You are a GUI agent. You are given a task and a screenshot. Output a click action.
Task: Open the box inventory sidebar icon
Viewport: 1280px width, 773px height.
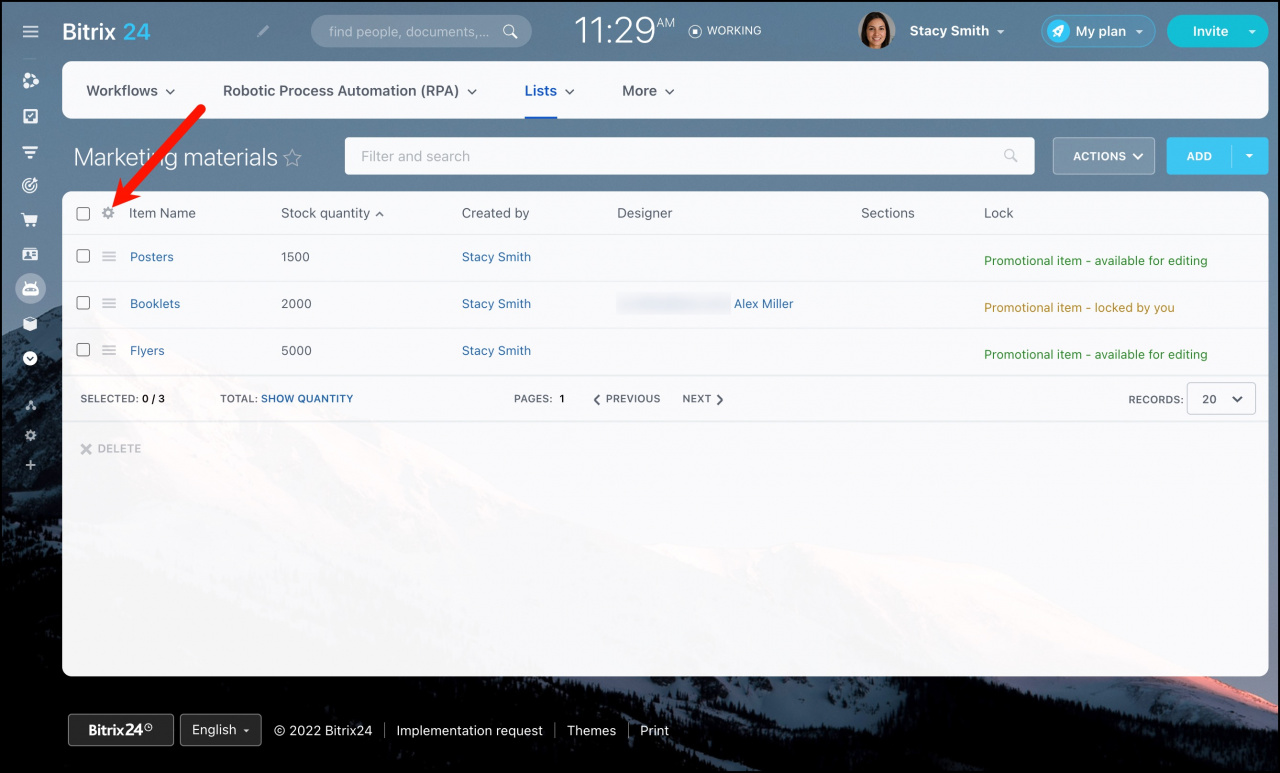[x=31, y=324]
